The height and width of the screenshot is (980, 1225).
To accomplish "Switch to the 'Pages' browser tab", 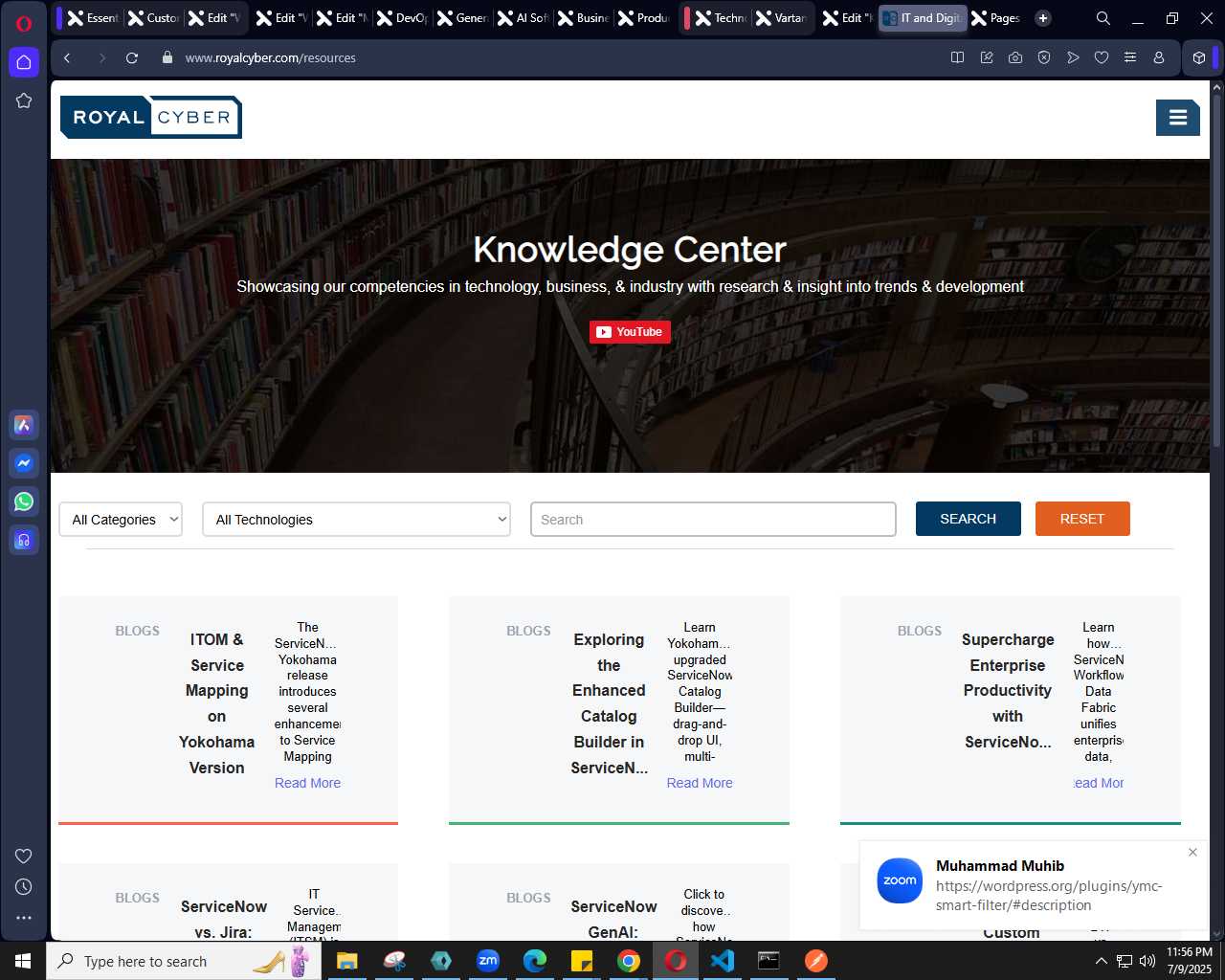I will 996,18.
